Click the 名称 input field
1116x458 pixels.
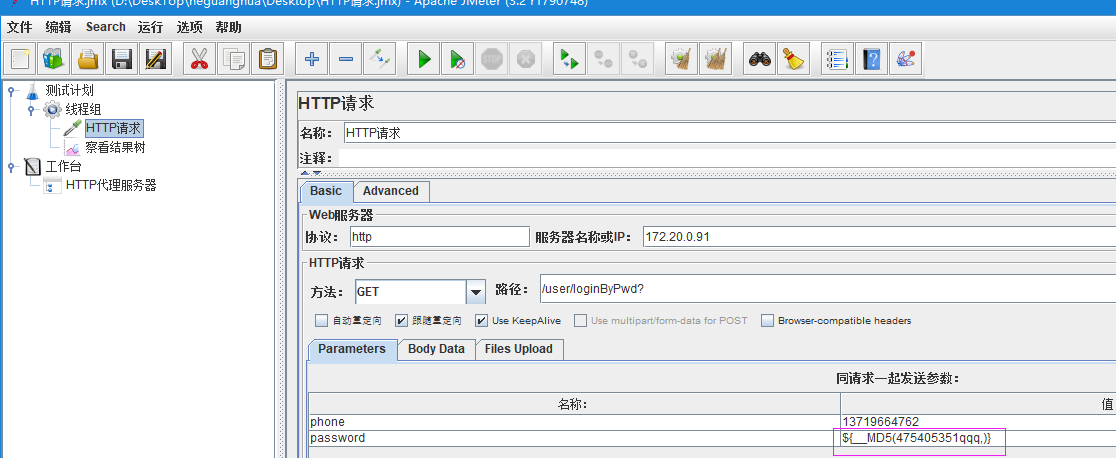point(729,132)
